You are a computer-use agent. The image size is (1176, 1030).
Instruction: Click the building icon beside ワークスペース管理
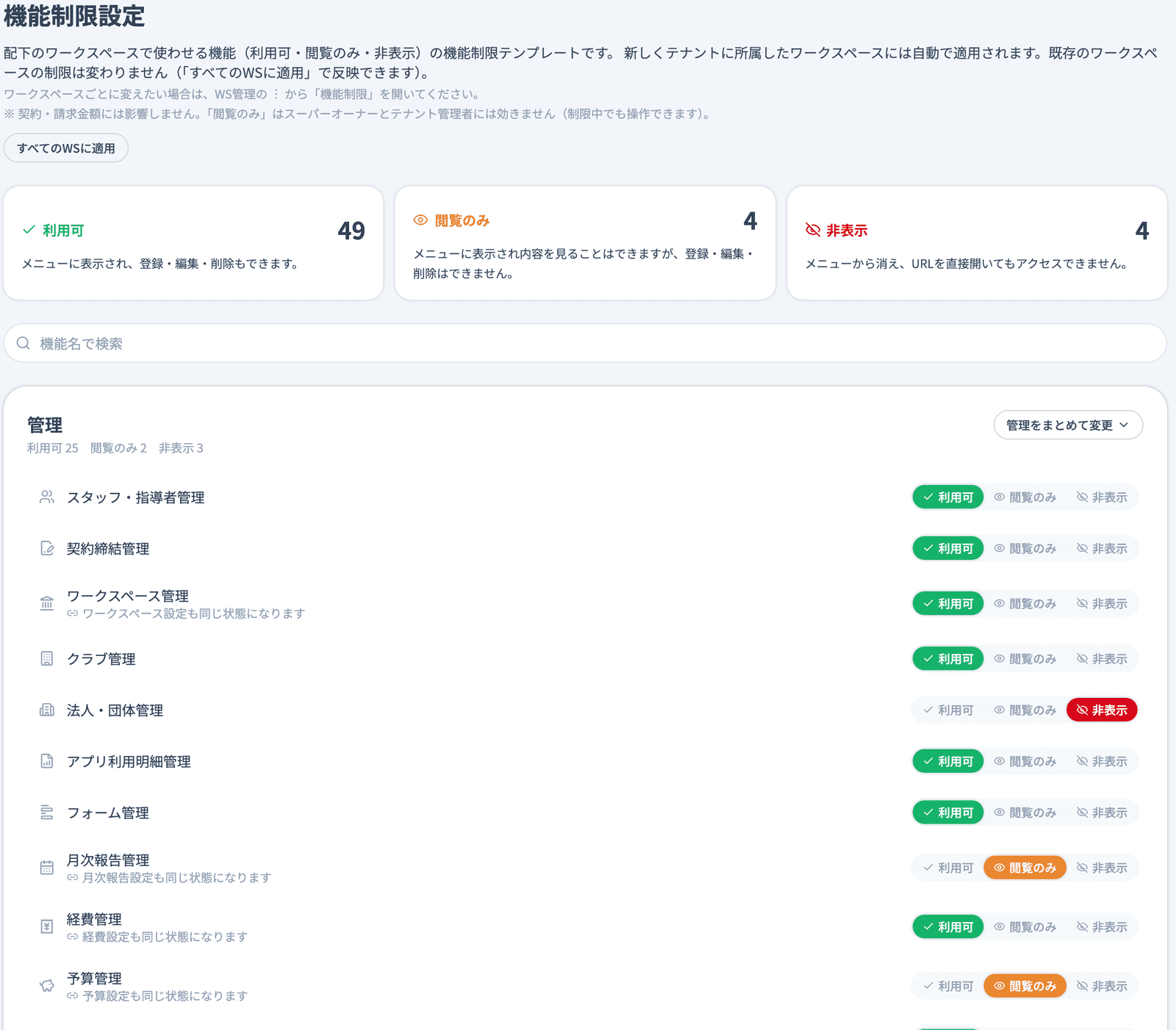[47, 604]
